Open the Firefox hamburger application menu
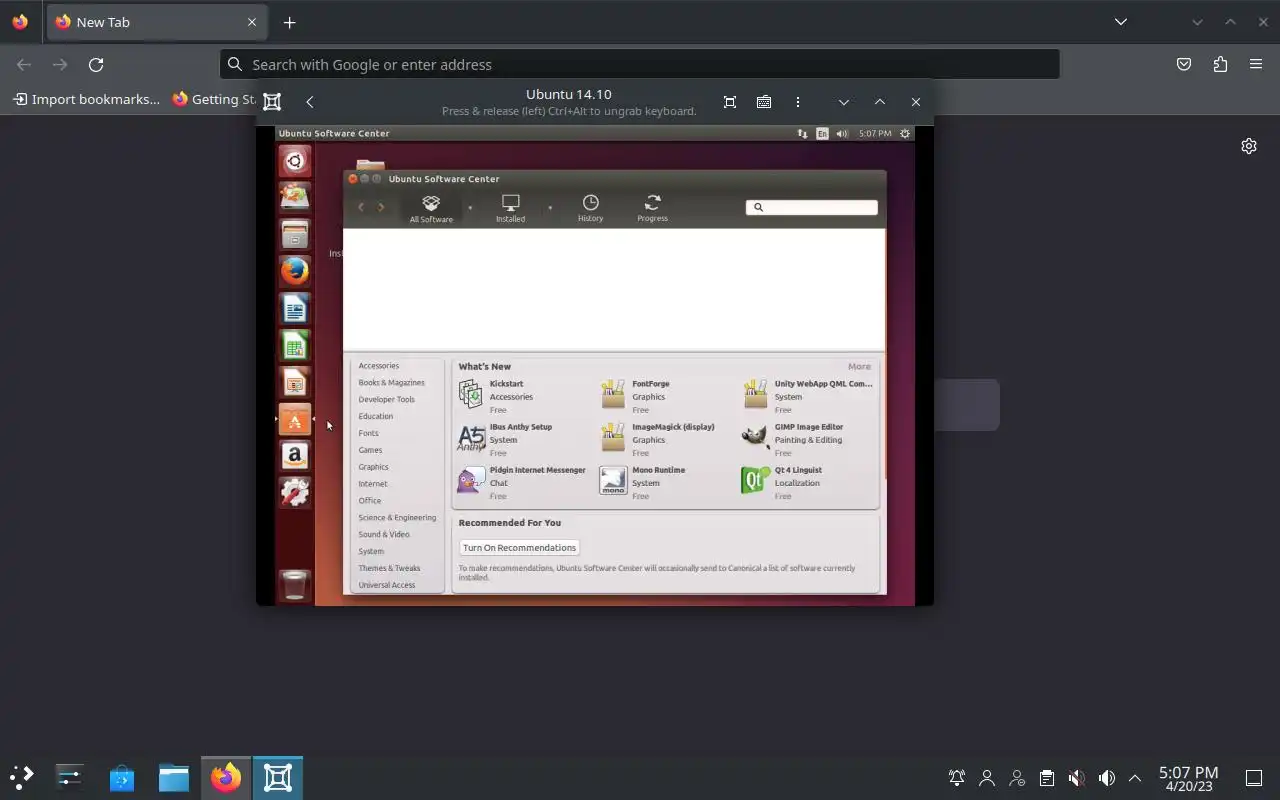 (1256, 64)
